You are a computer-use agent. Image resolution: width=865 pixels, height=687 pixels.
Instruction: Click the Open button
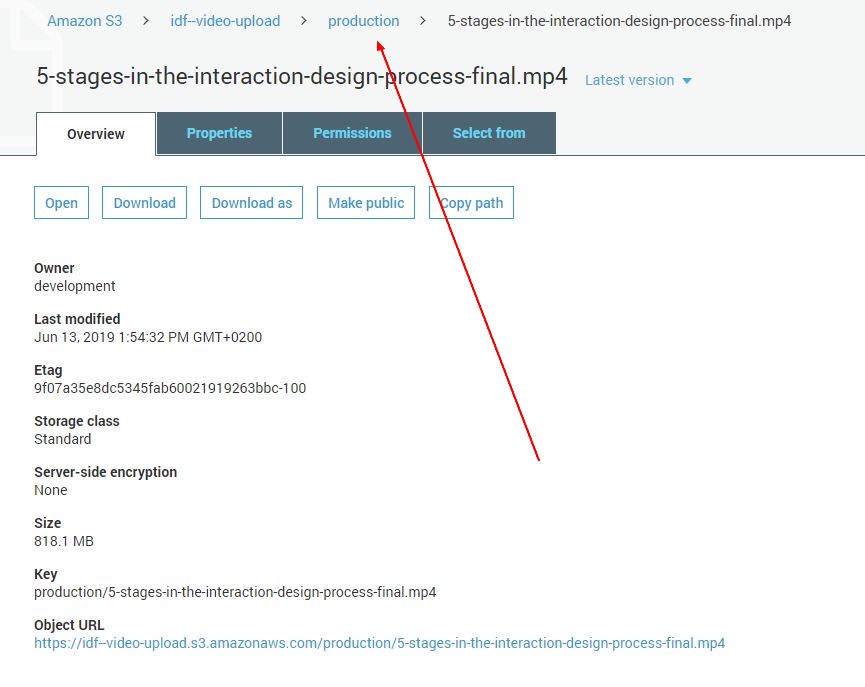click(x=61, y=203)
